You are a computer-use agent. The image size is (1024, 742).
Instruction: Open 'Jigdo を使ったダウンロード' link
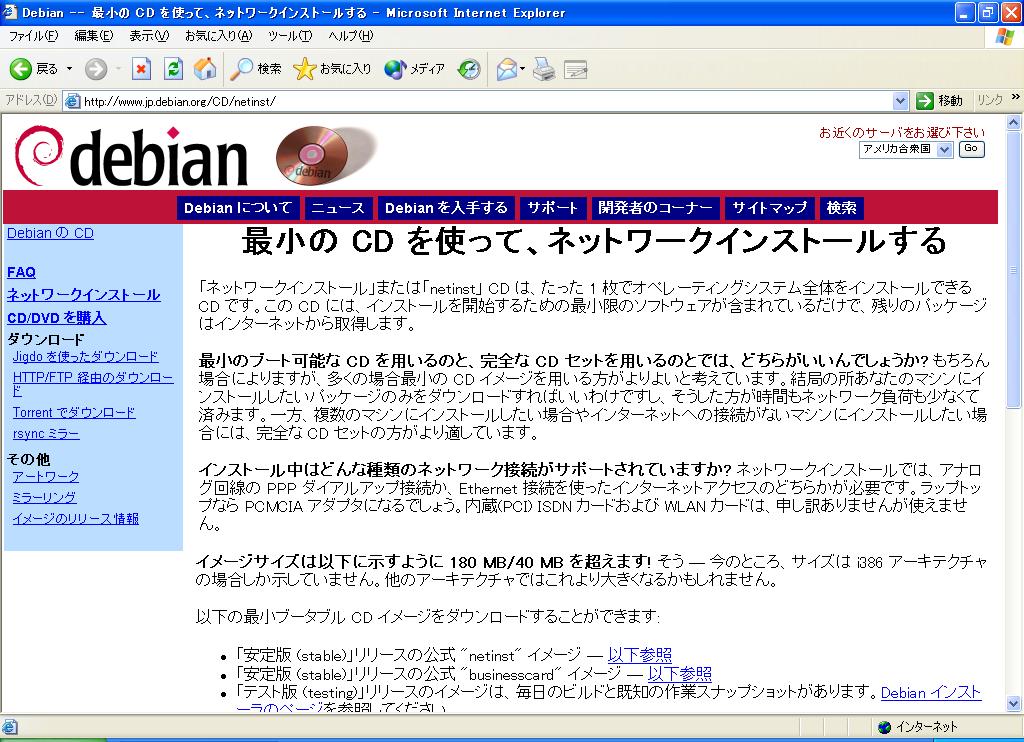click(86, 357)
